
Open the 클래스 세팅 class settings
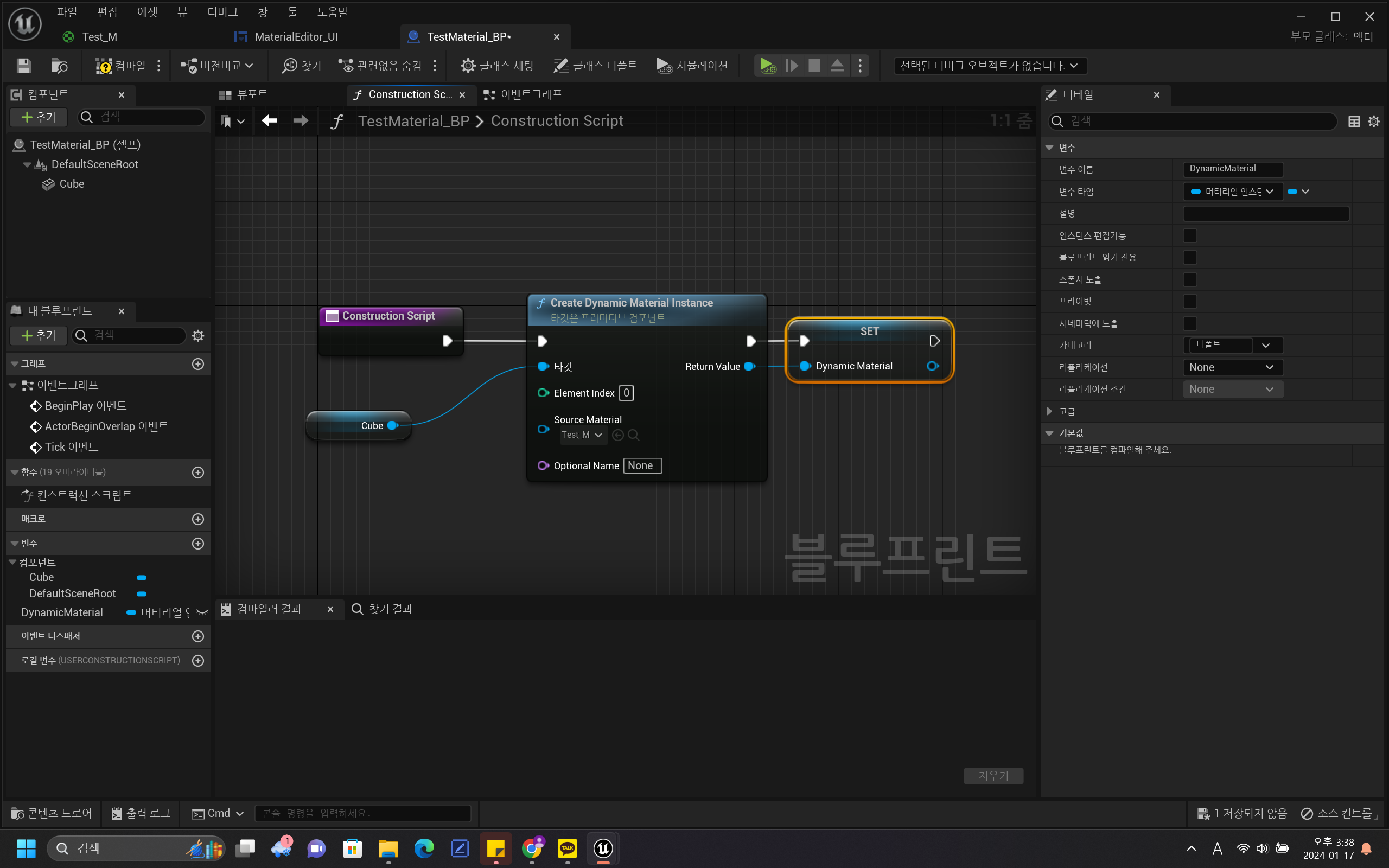pos(497,66)
